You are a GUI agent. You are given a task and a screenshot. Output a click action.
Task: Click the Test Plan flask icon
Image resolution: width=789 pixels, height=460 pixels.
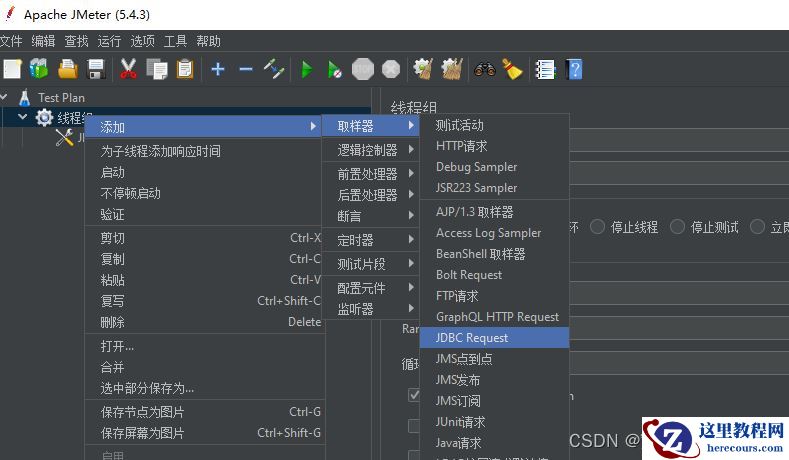24,97
